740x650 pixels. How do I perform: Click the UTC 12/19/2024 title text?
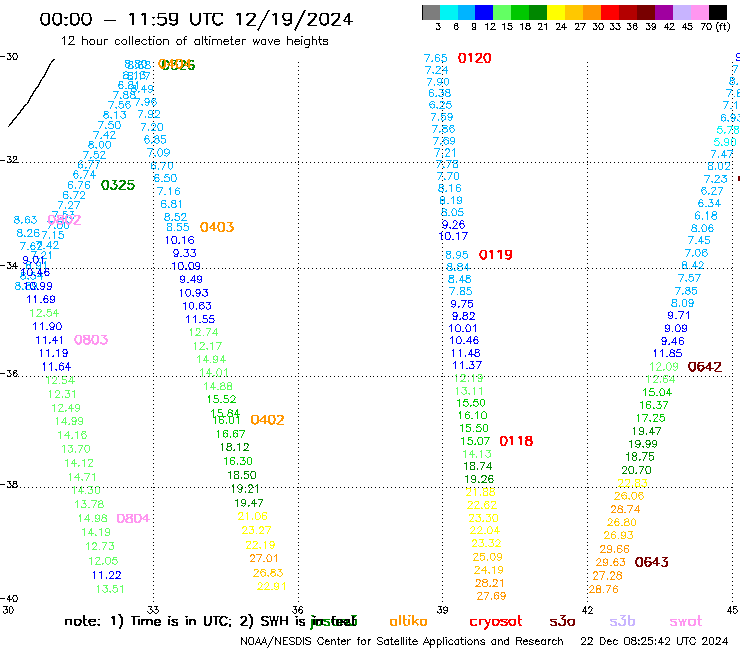tap(271, 20)
